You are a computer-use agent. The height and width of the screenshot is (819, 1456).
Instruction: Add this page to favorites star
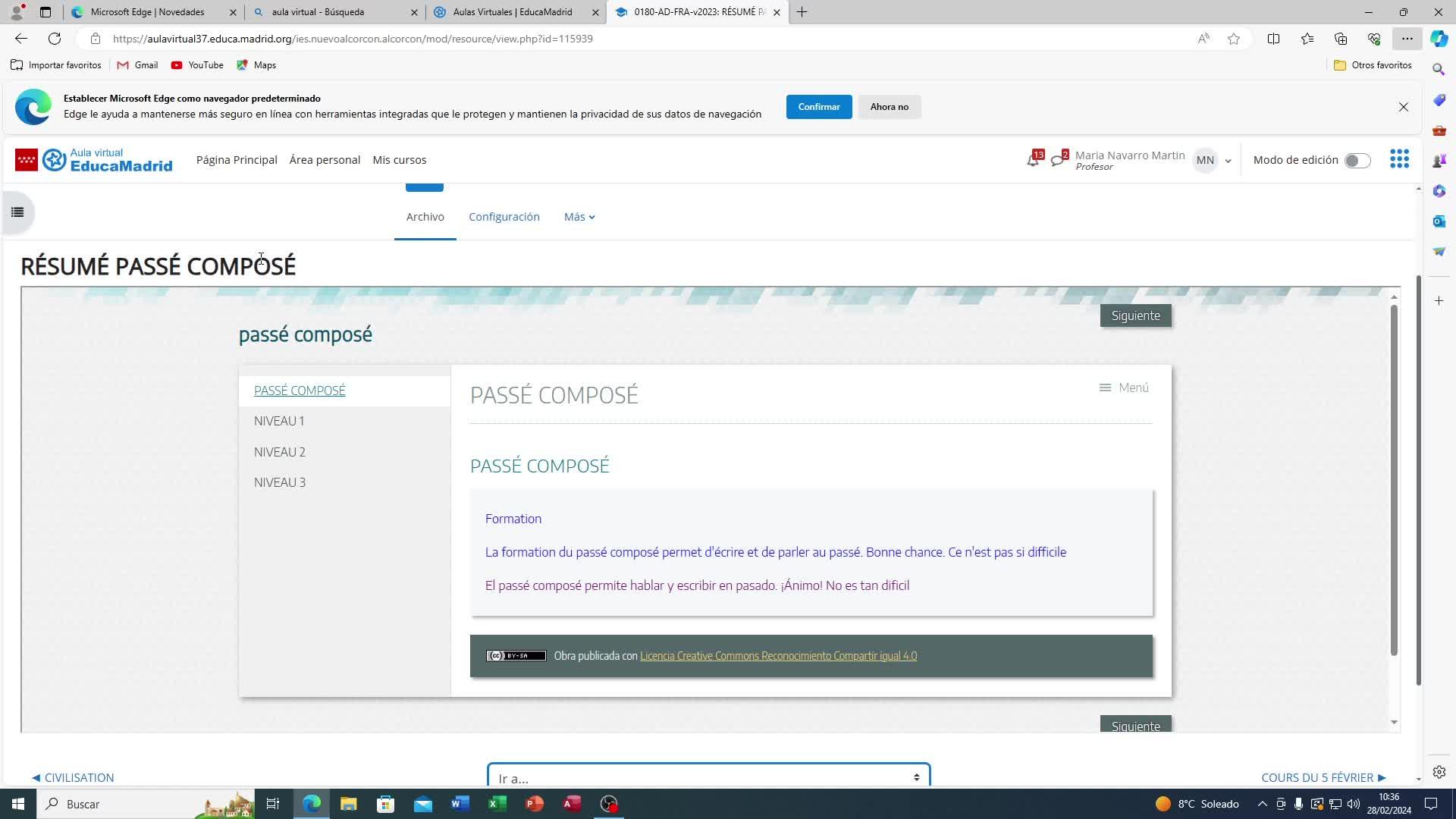[x=1234, y=39]
